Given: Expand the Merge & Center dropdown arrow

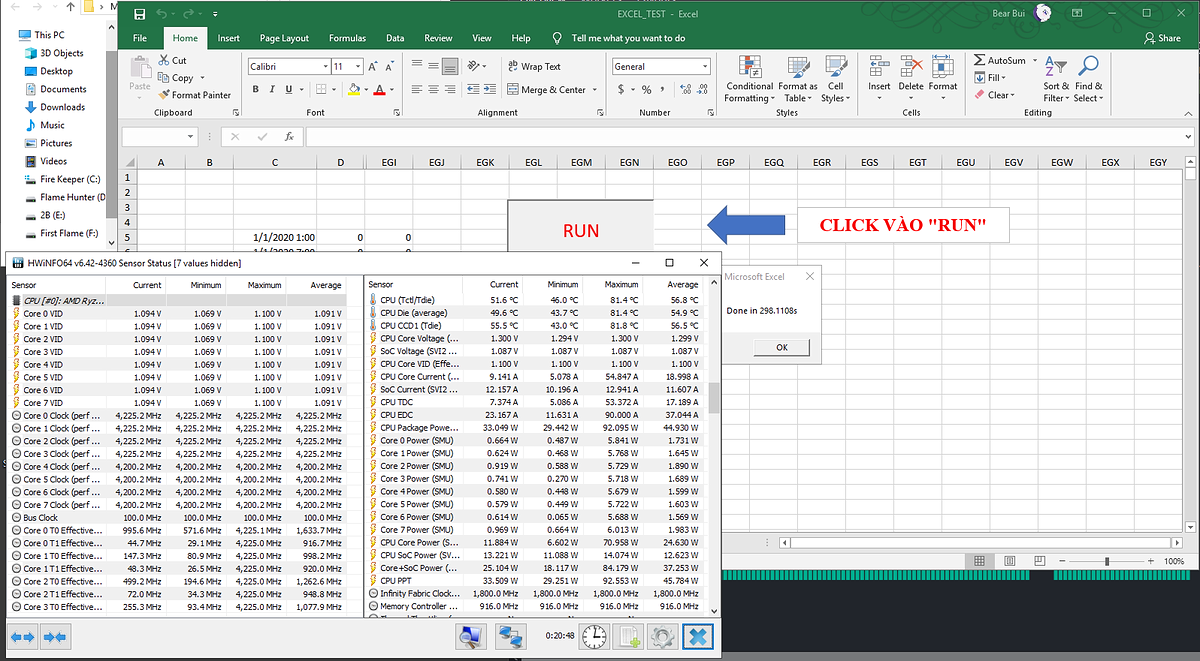Looking at the screenshot, I should [x=595, y=89].
